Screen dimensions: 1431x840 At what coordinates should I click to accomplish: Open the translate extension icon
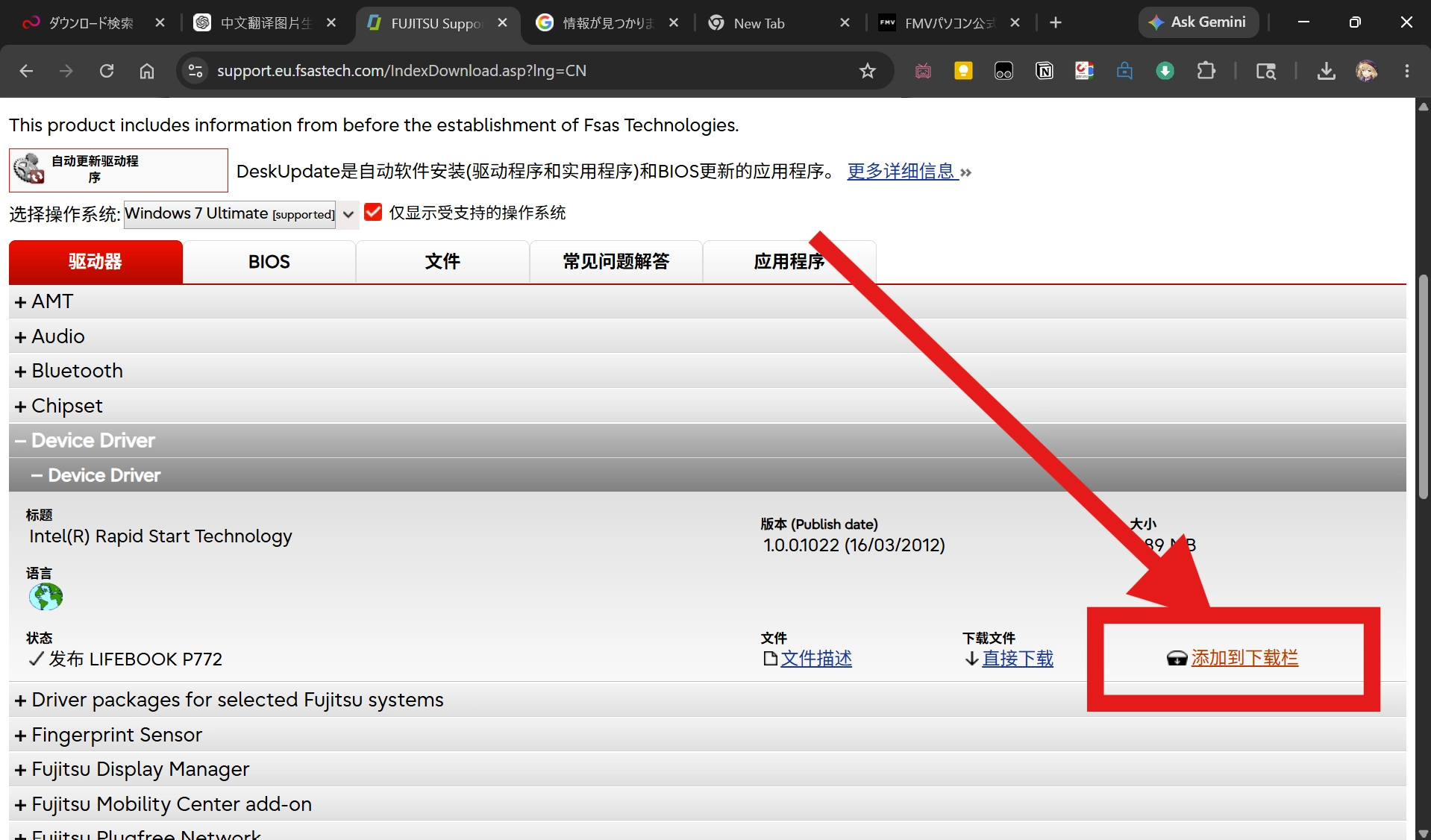tap(1084, 71)
